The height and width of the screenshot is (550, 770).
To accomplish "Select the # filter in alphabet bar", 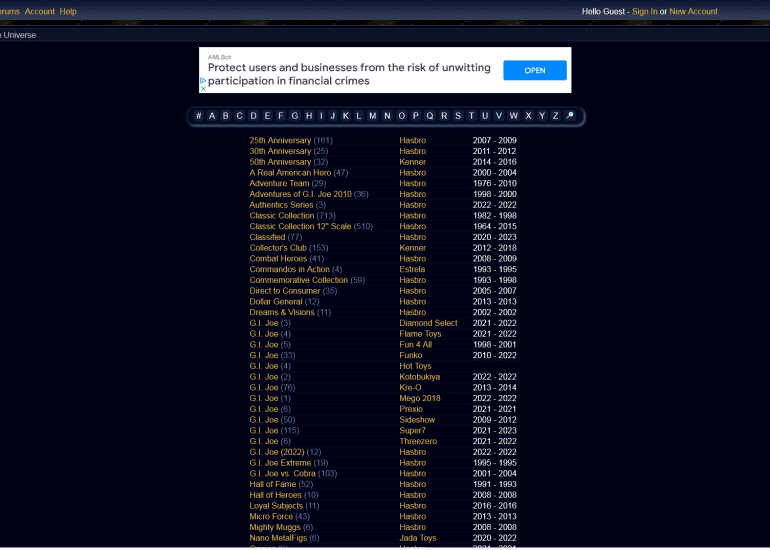I will 198,116.
